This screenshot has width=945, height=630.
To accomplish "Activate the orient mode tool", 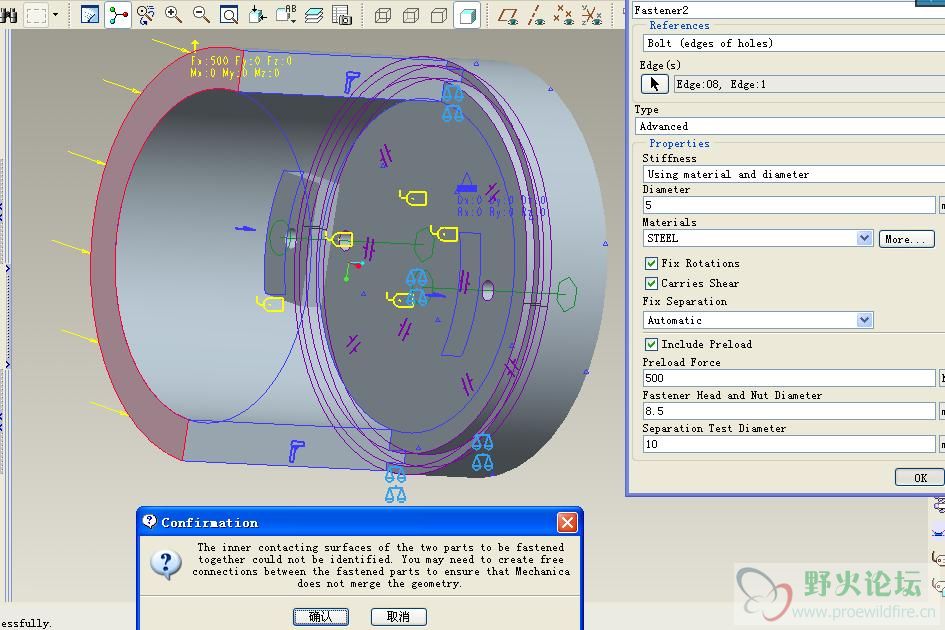I will (146, 14).
